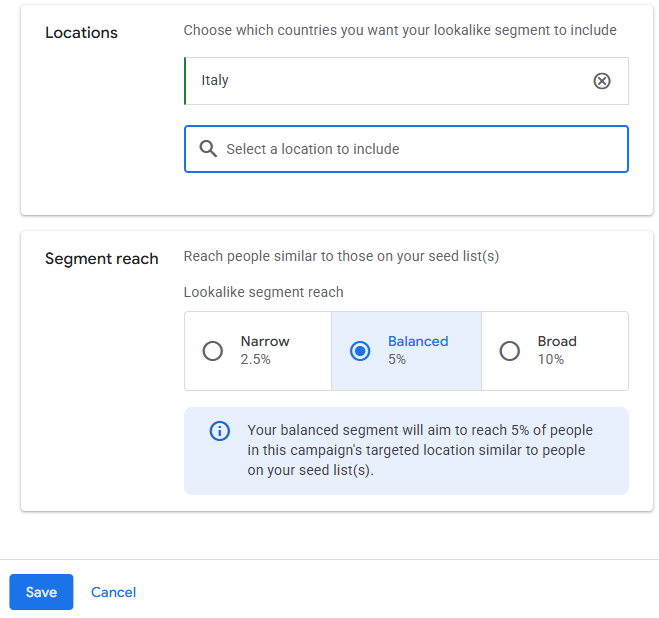Remove Italy from the locations list
659x618 pixels.
[x=602, y=81]
